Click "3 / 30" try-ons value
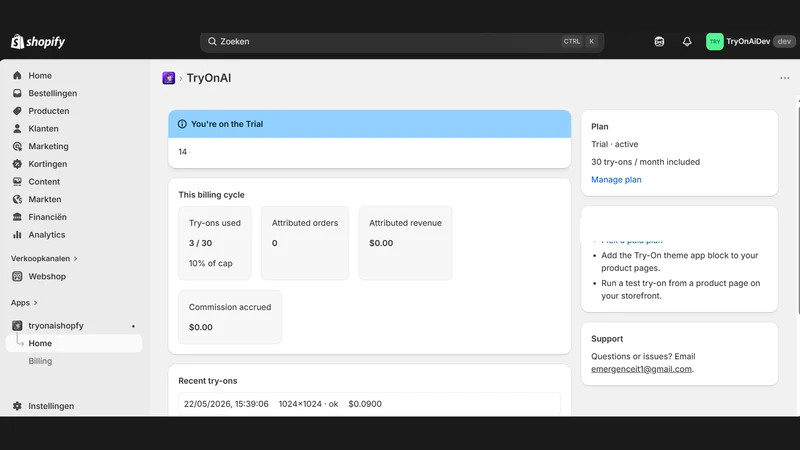 tap(201, 243)
